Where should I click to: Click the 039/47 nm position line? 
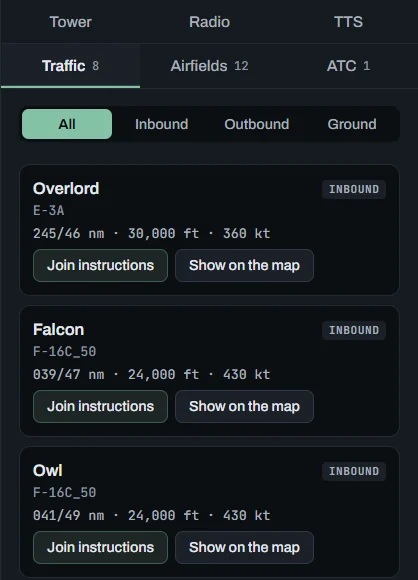152,374
